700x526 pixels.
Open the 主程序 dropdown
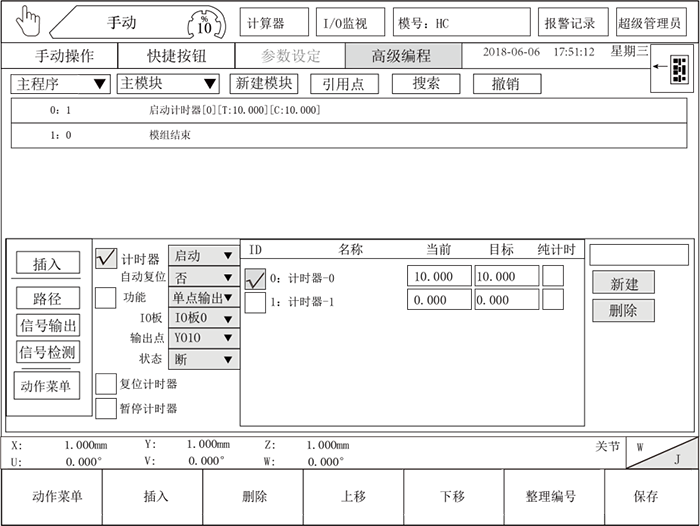pos(59,84)
